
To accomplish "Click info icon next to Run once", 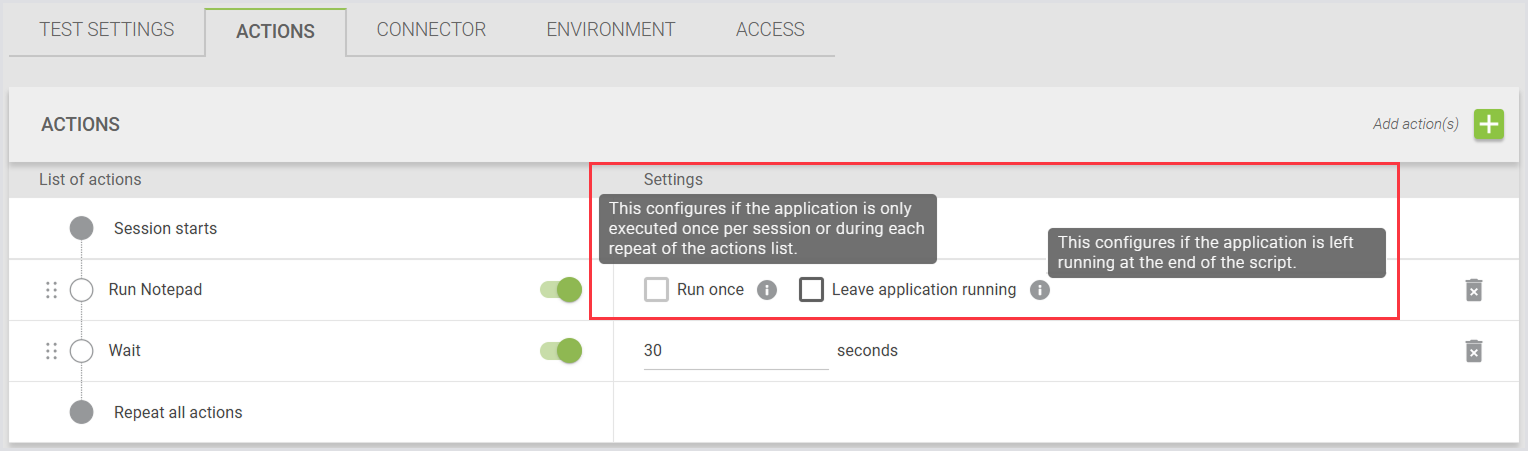I will tap(767, 290).
